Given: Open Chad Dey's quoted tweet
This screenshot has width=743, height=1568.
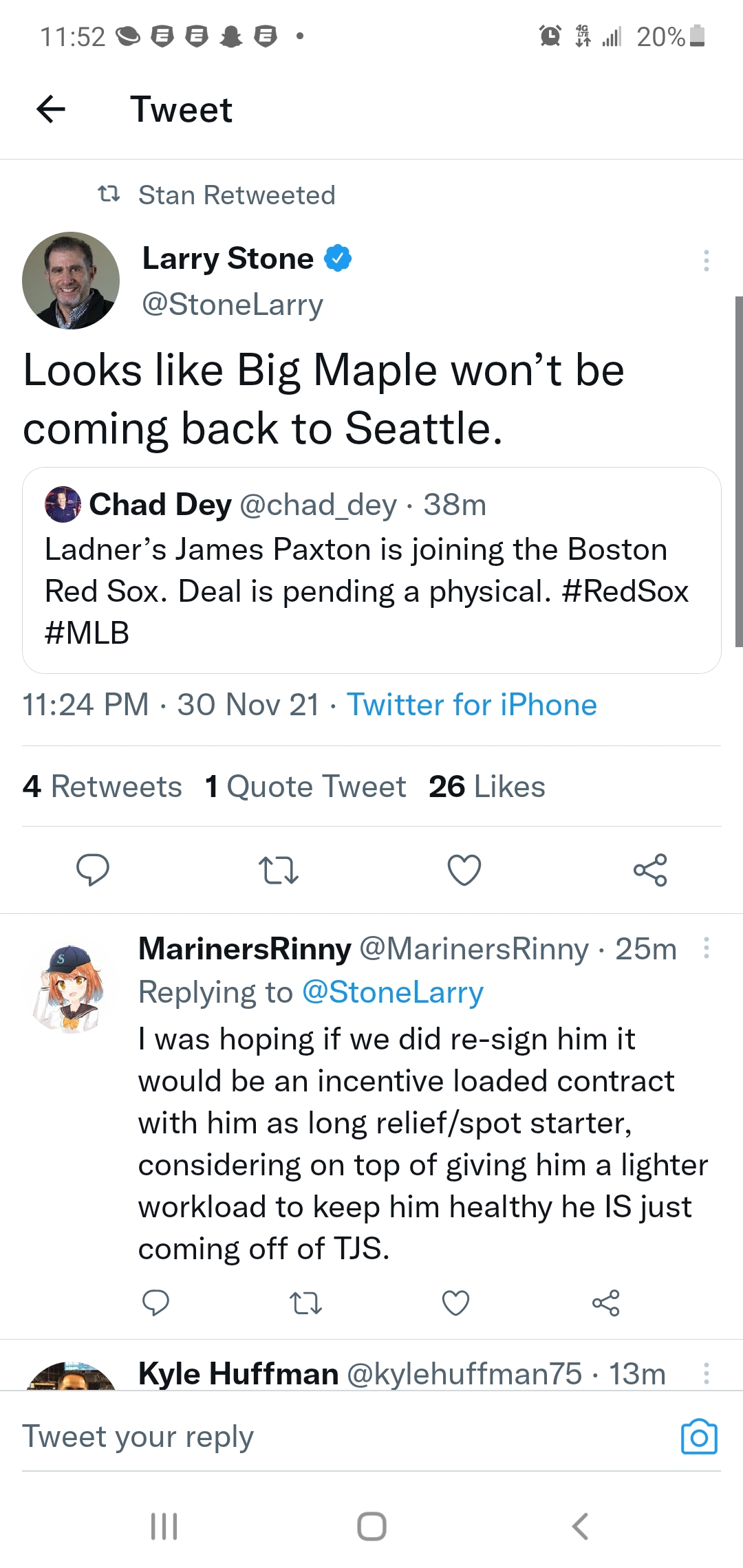Looking at the screenshot, I should (x=371, y=570).
